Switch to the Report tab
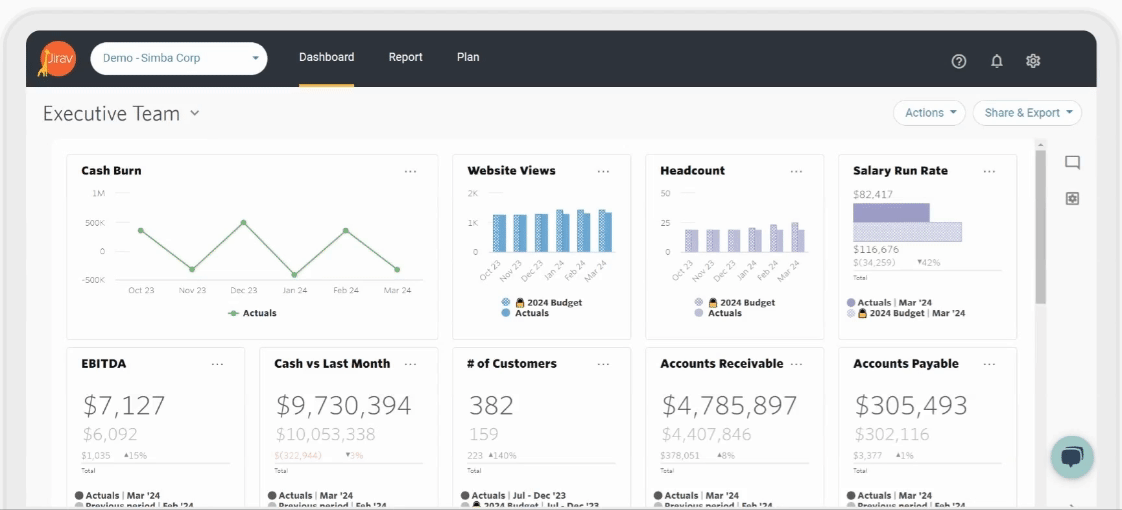 (405, 58)
